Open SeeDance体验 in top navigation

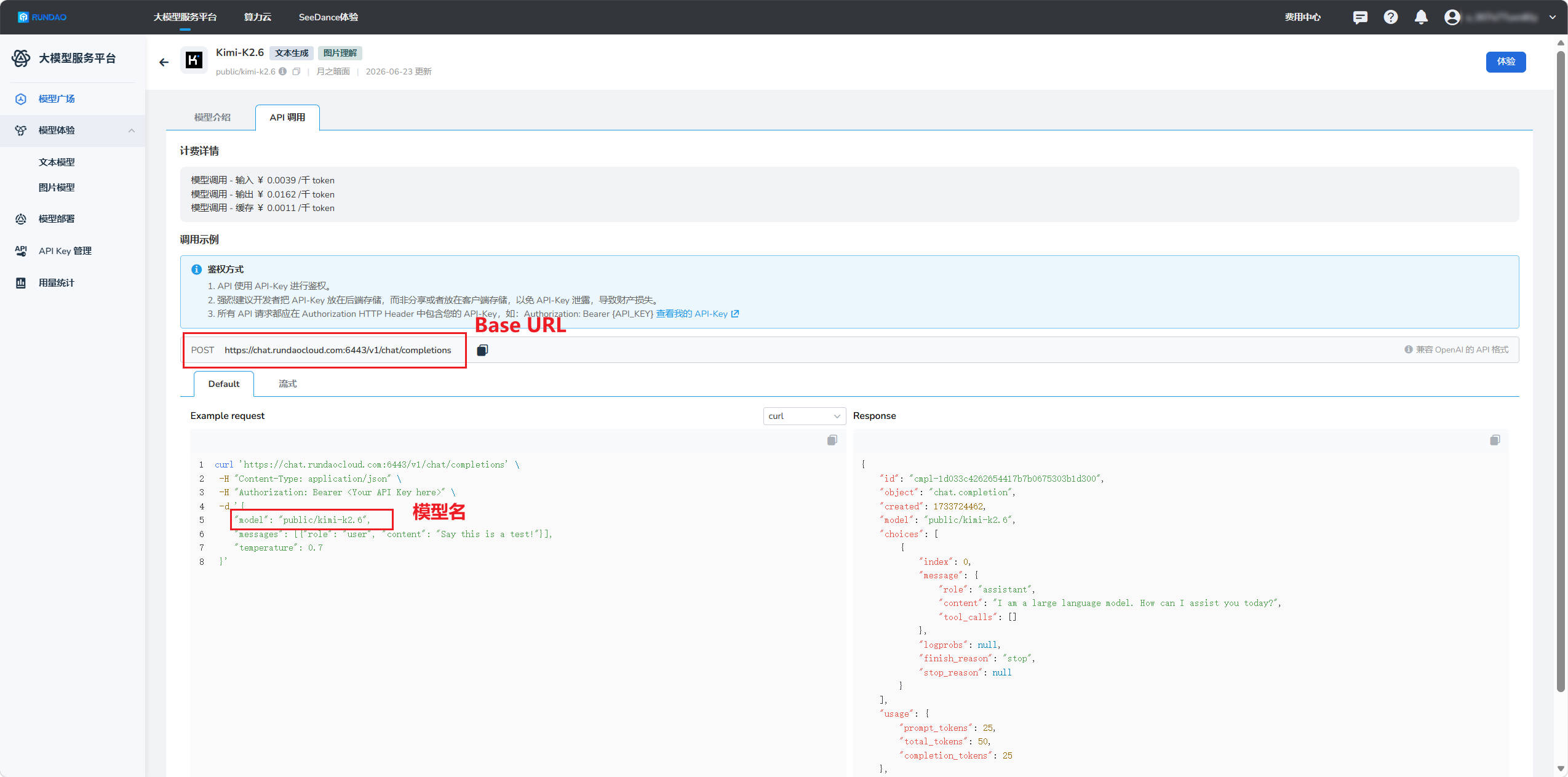tap(328, 17)
